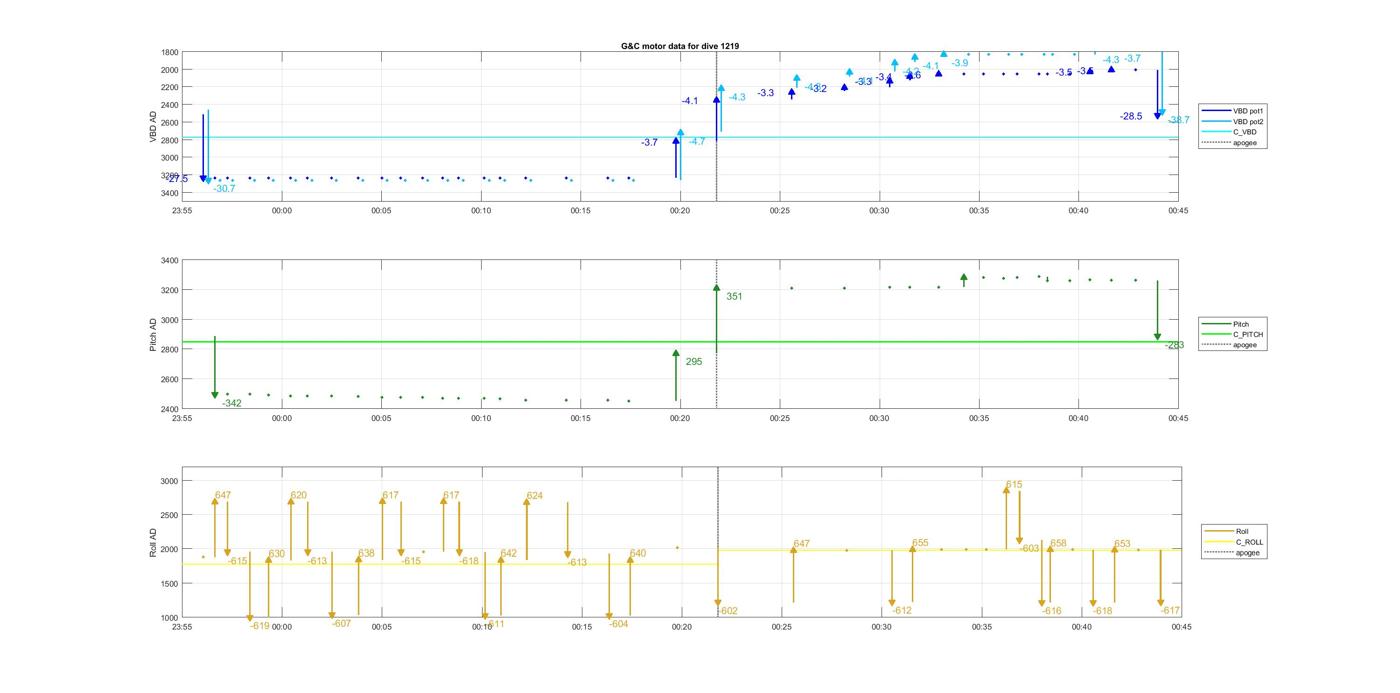
Task: Click the '00:35' time tick under the Pitch plot
Action: pos(979,417)
